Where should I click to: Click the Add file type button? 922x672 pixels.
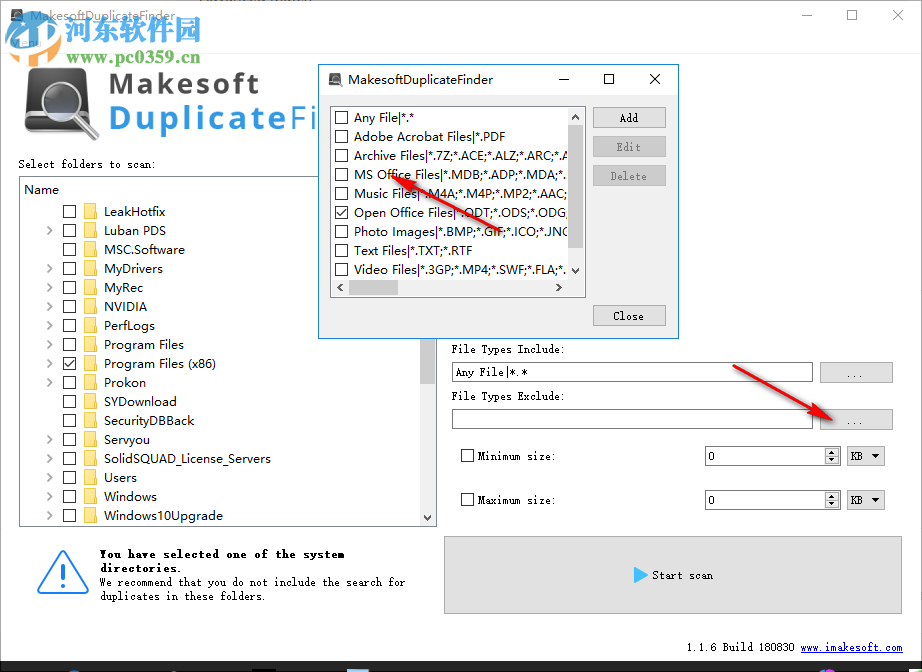(x=628, y=117)
